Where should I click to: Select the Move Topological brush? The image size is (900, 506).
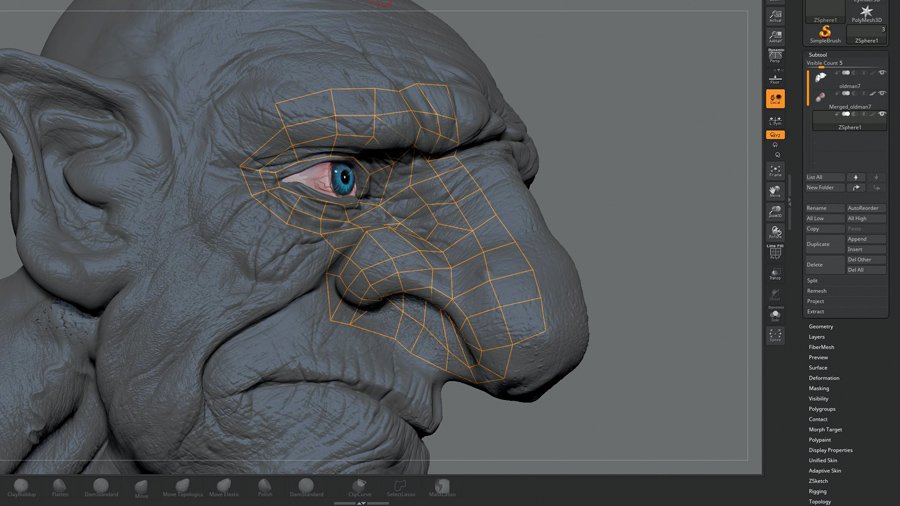pyautogui.click(x=183, y=488)
